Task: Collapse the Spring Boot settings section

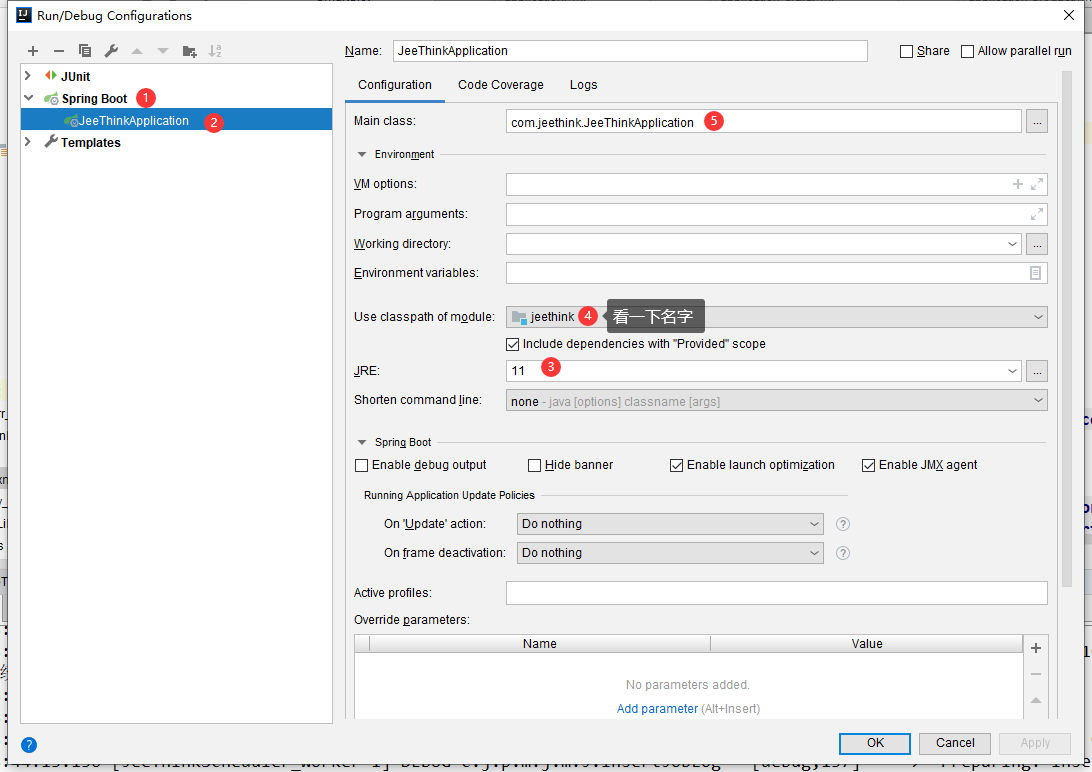Action: [361, 442]
